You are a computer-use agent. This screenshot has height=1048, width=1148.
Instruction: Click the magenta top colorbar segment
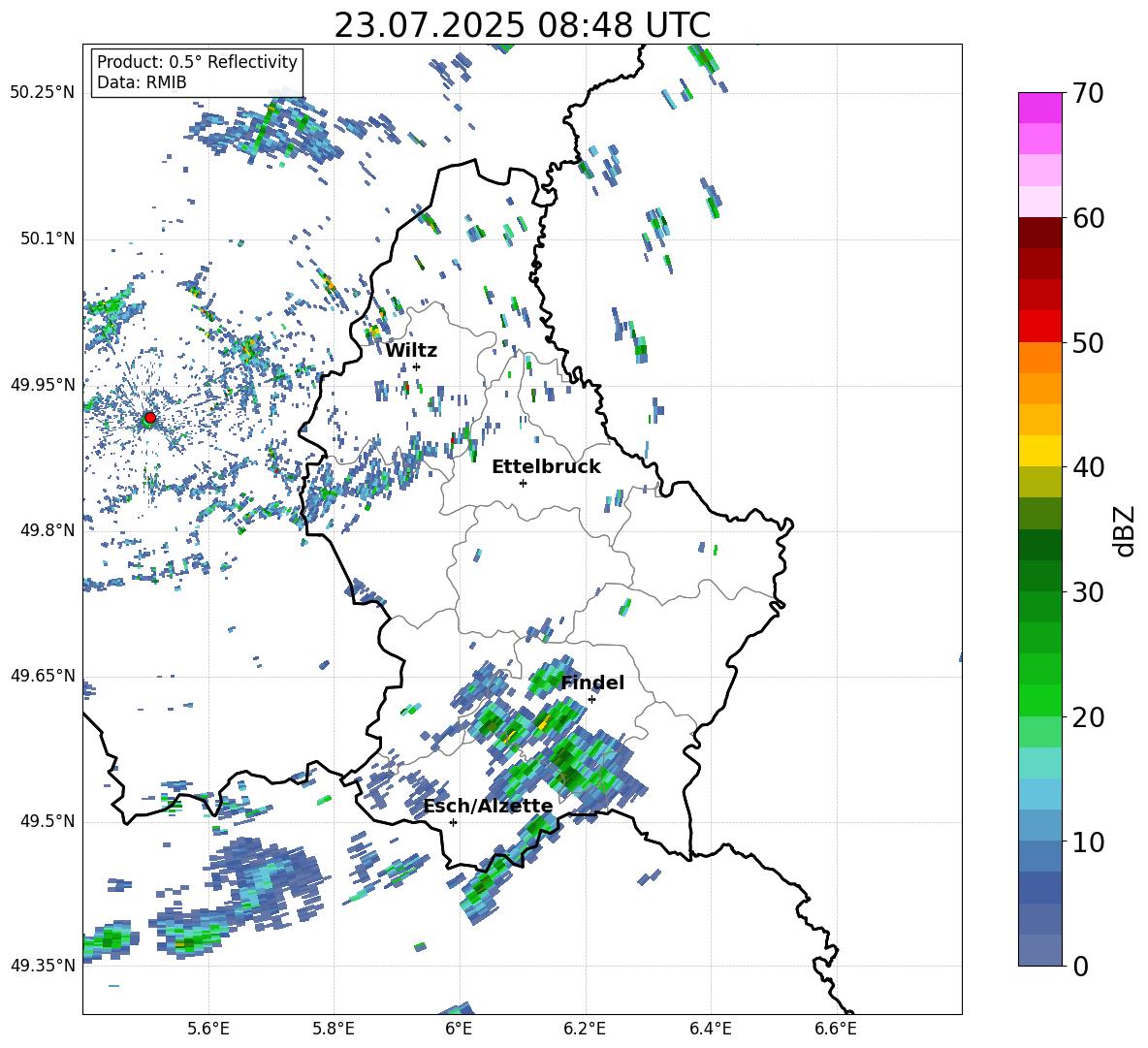[1039, 108]
